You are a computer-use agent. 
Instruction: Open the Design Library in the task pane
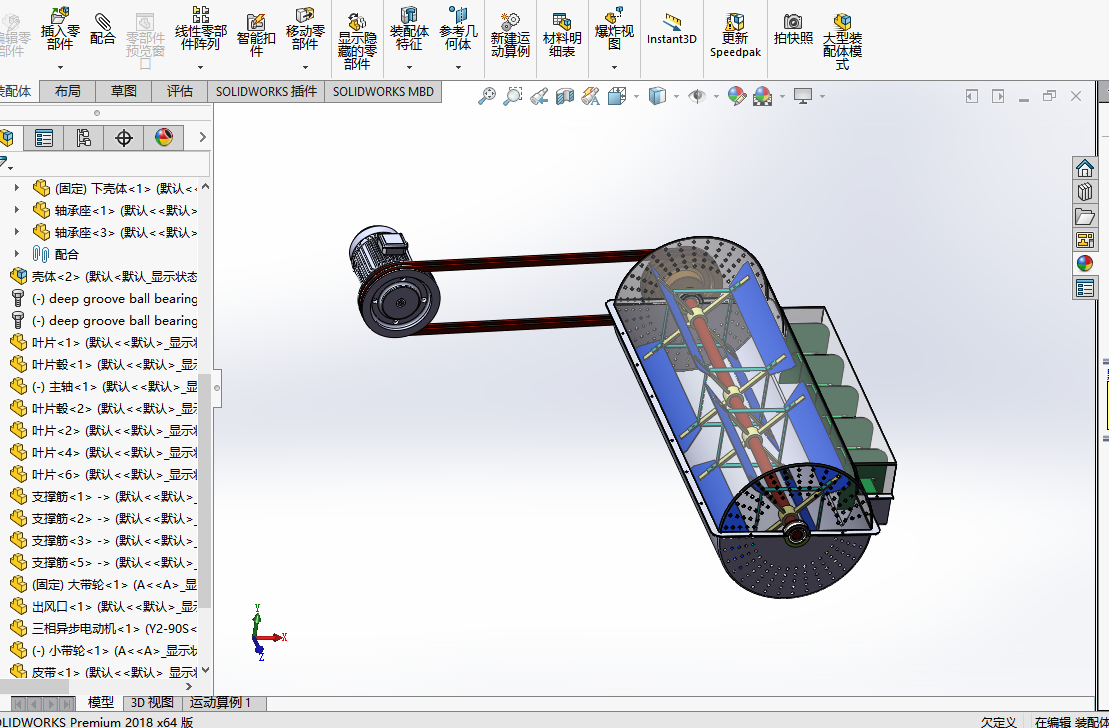(1084, 192)
